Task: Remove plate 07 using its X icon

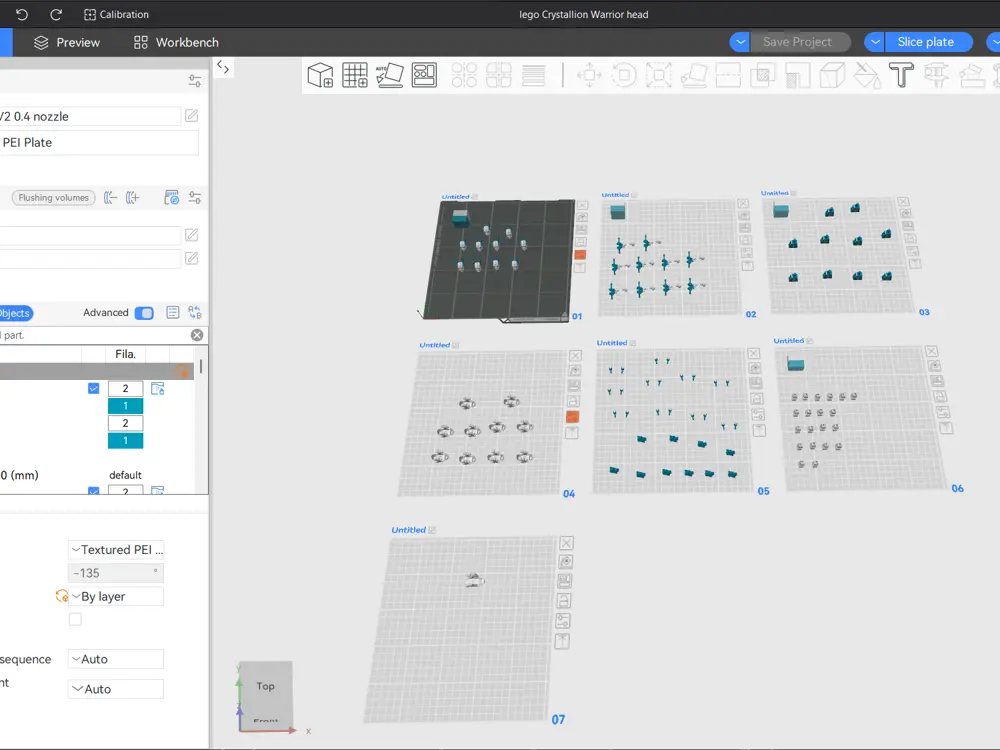Action: click(x=566, y=543)
